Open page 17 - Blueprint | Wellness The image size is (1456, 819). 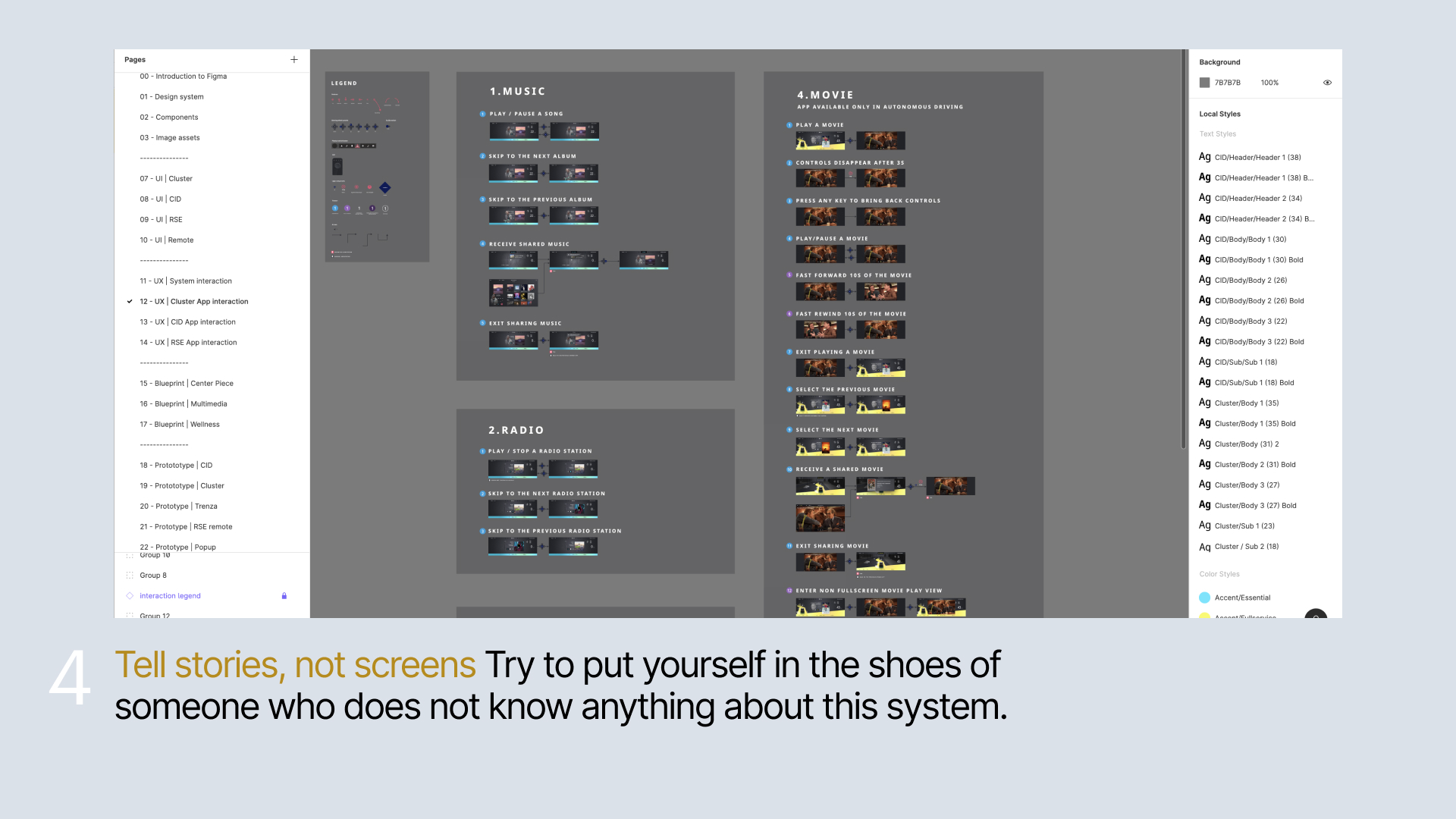pos(180,425)
